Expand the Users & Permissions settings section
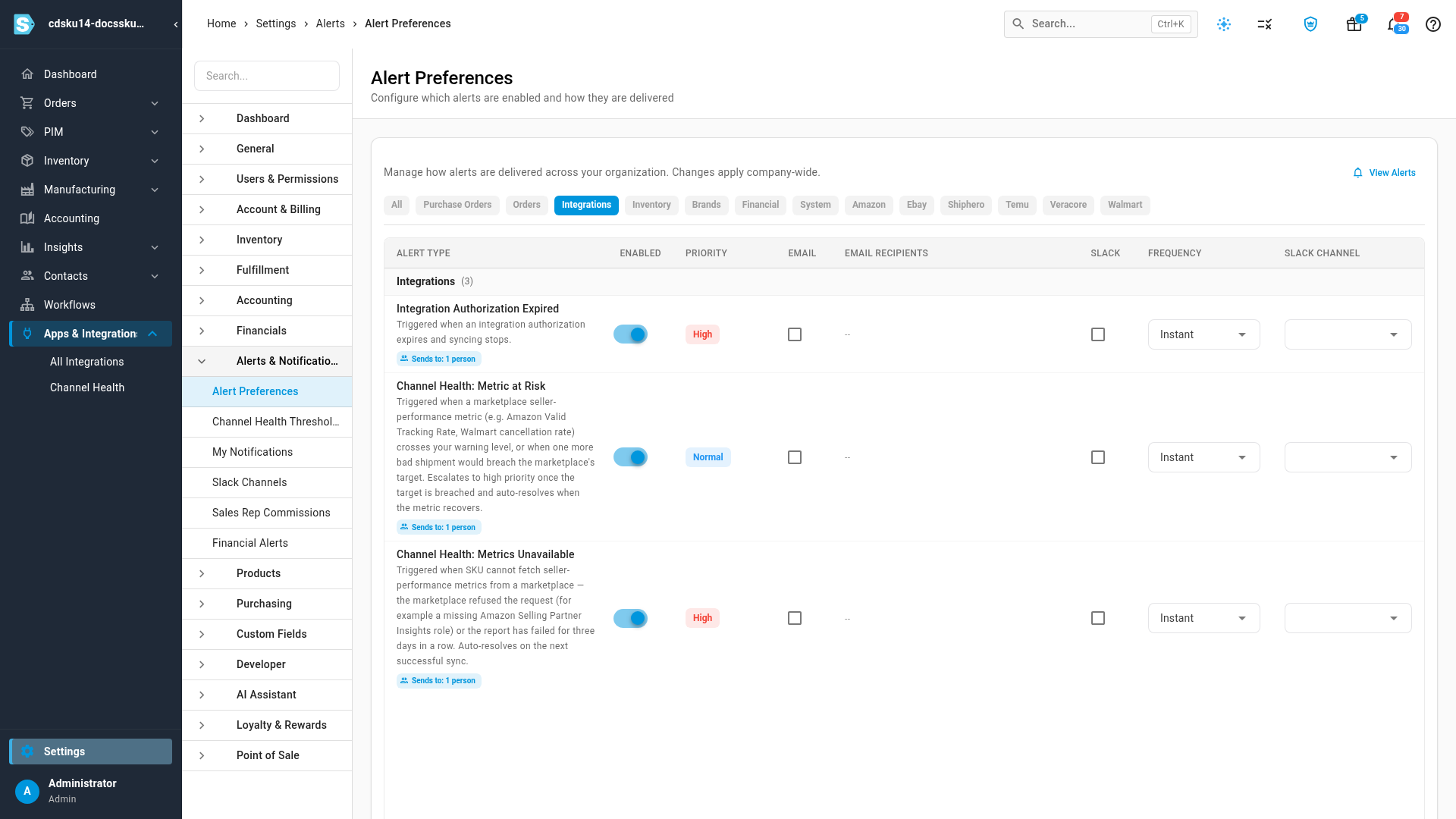 [267, 179]
